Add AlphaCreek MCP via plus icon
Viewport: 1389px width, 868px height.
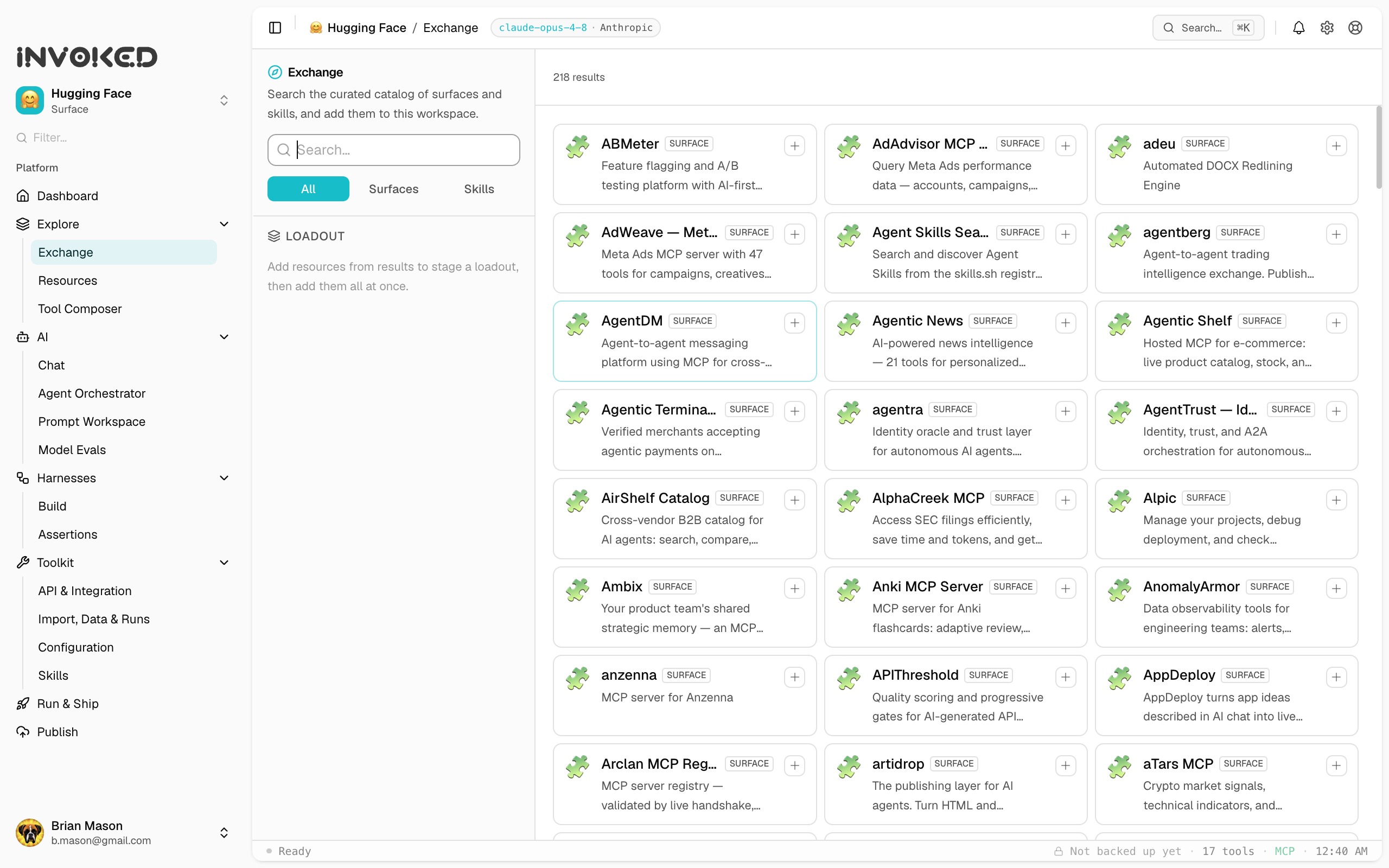[x=1065, y=500]
